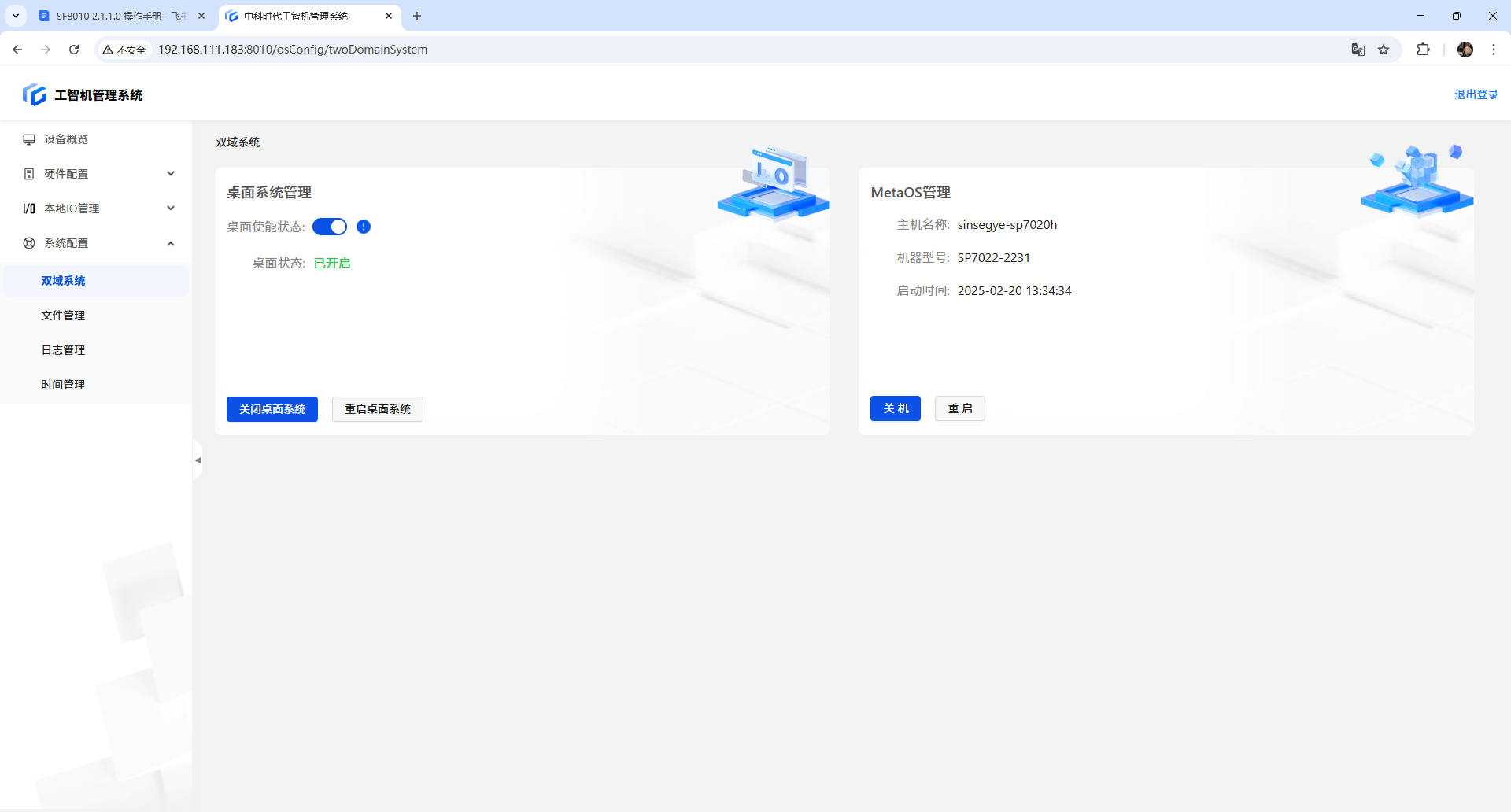This screenshot has height=812, width=1511.
Task: Toggle the 桌面使能状态 switch
Action: pyautogui.click(x=330, y=227)
